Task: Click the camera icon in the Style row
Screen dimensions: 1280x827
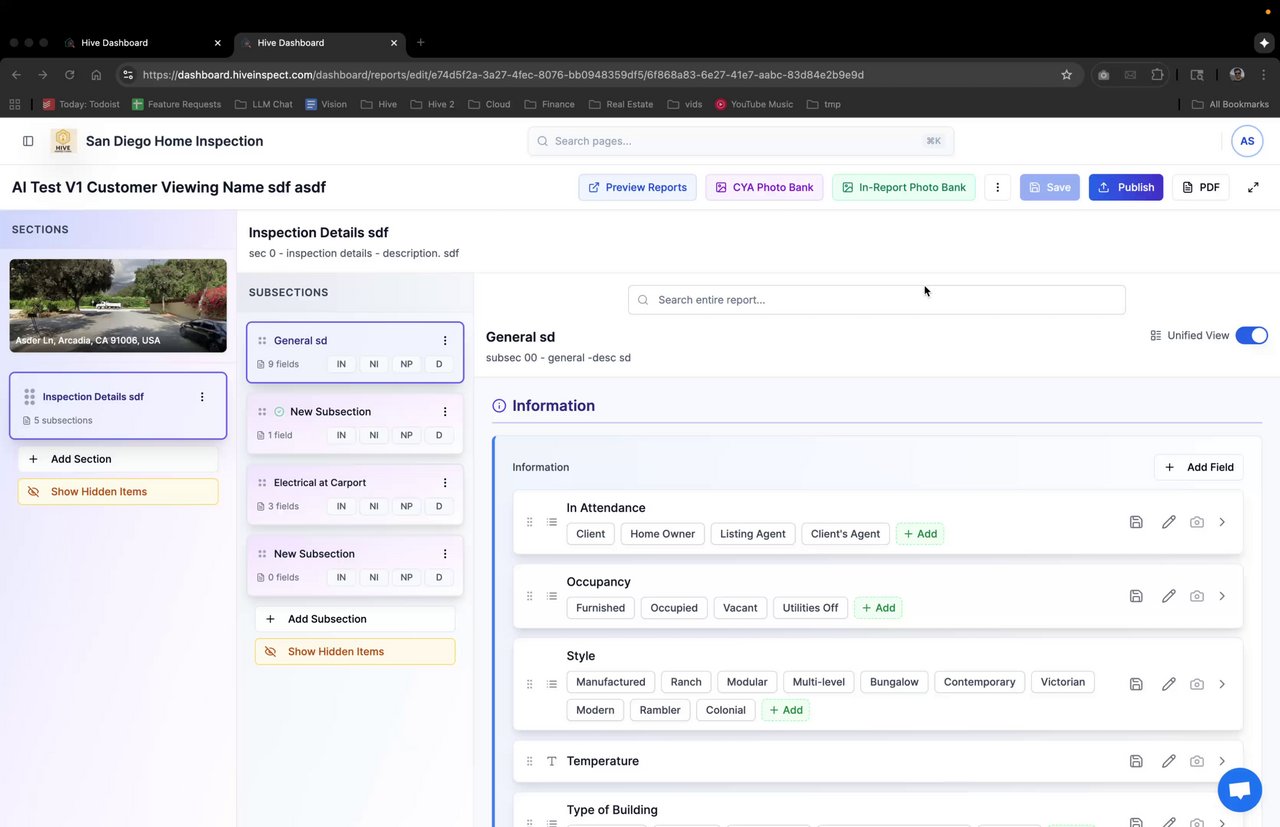Action: point(1197,684)
